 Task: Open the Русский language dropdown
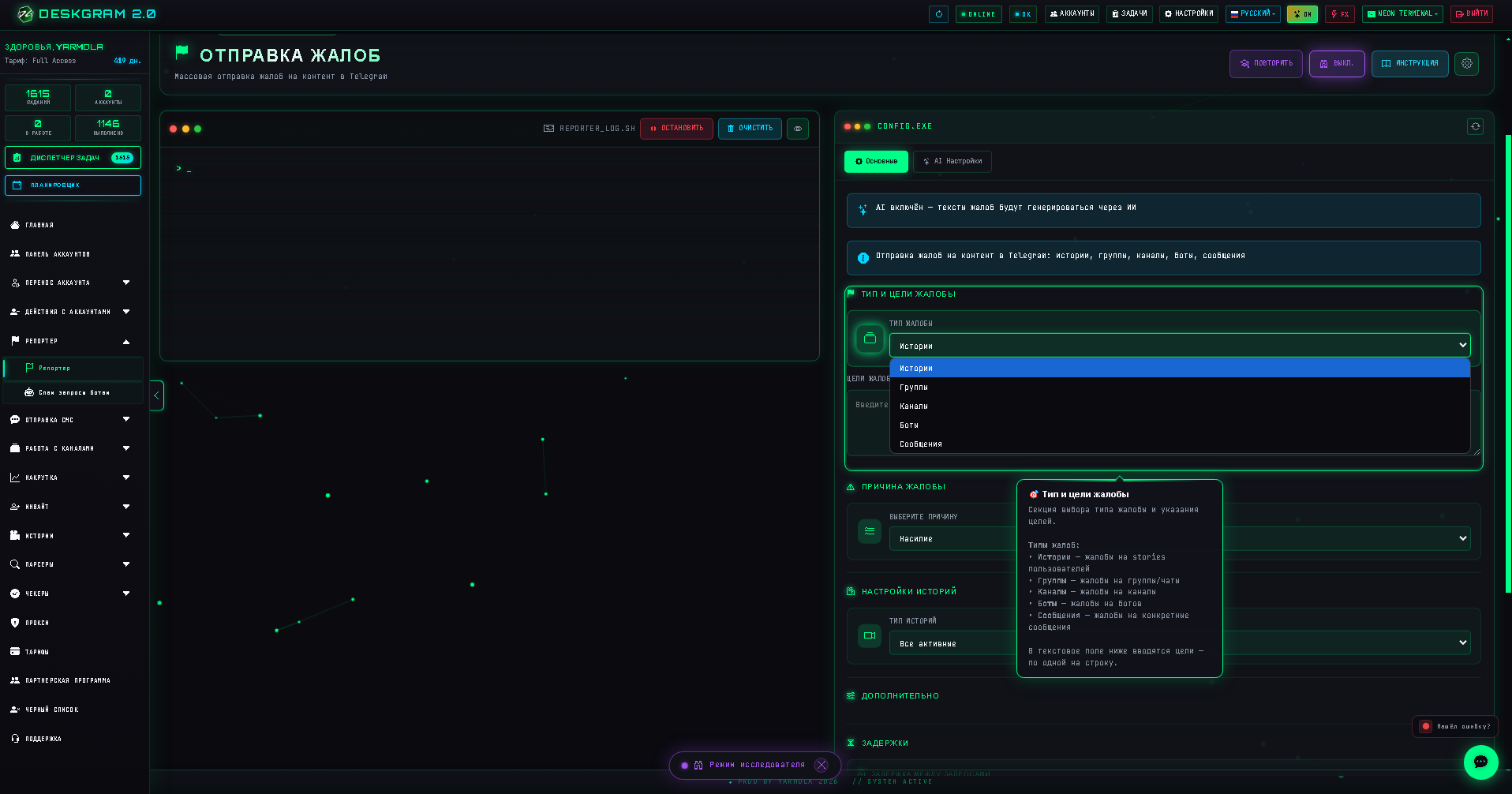click(1253, 14)
